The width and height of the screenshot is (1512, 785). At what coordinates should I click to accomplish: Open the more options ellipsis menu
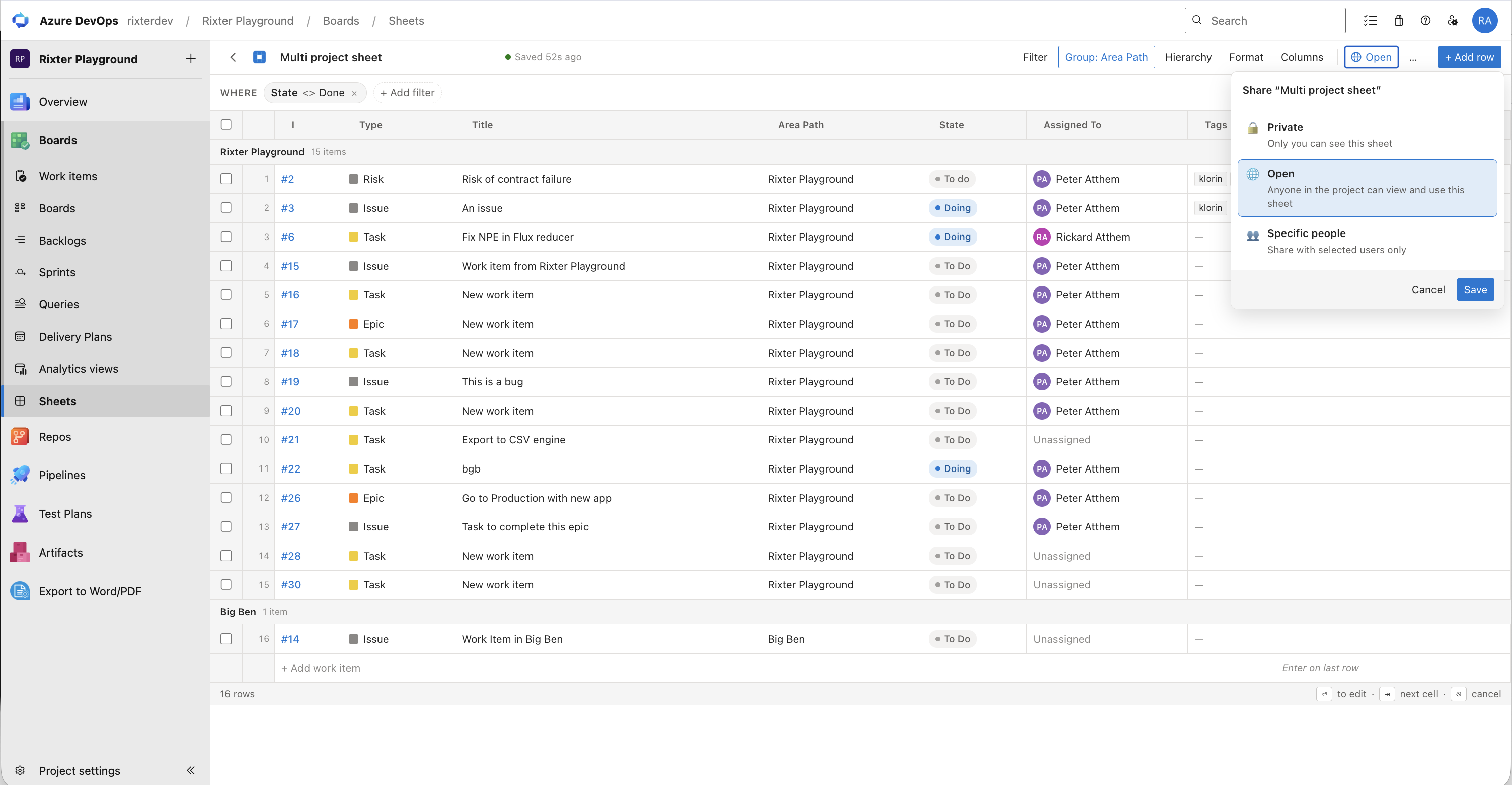[x=1413, y=58]
